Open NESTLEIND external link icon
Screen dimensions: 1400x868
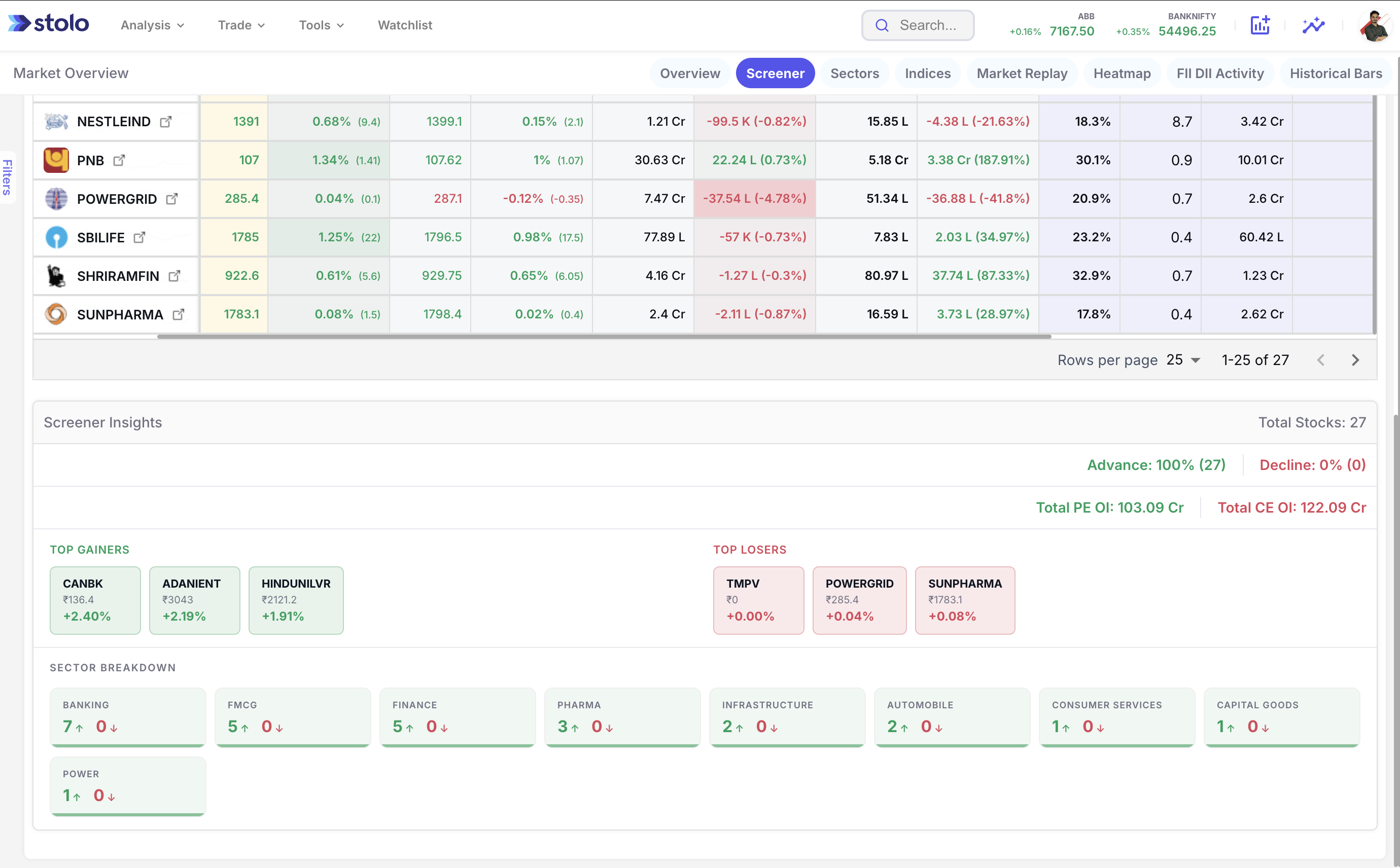click(165, 122)
